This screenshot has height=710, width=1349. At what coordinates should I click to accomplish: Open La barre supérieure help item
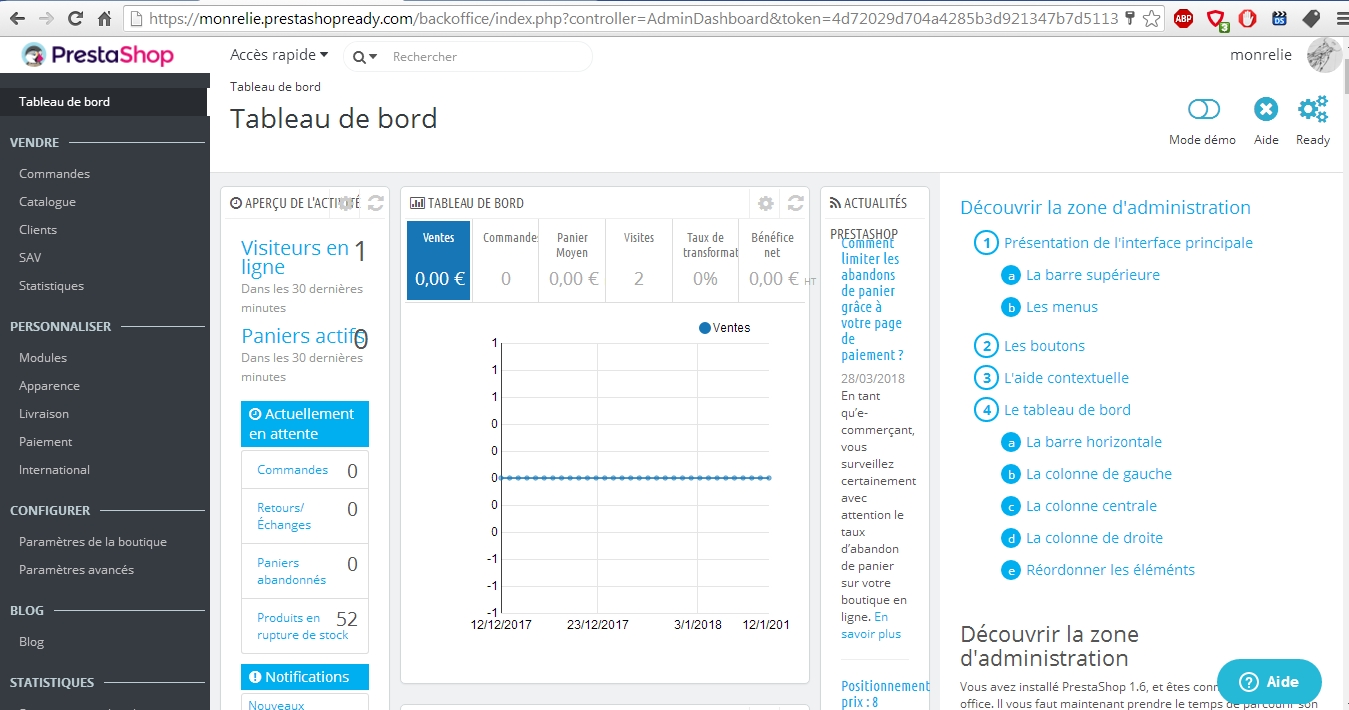[x=1093, y=275]
